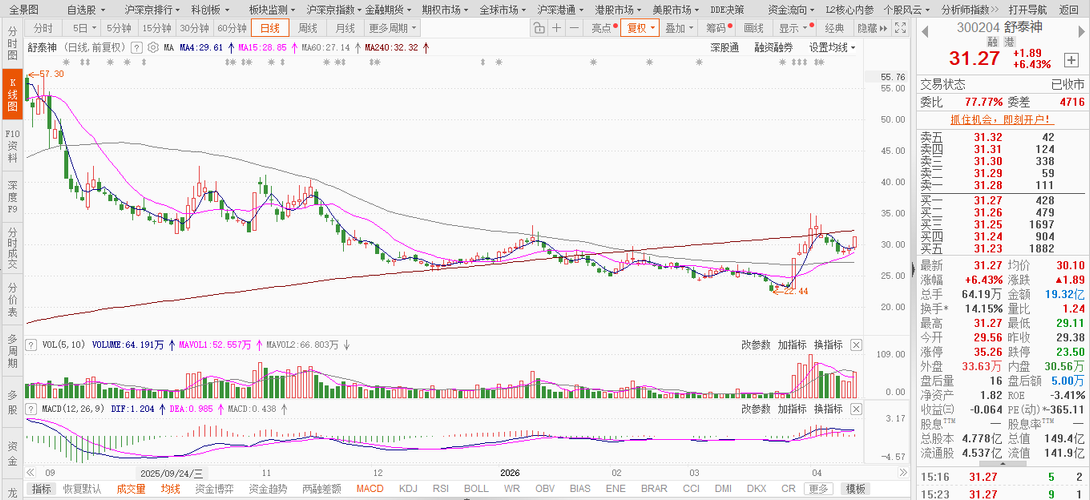Open the 板块监测 menu

pyautogui.click(x=272, y=10)
